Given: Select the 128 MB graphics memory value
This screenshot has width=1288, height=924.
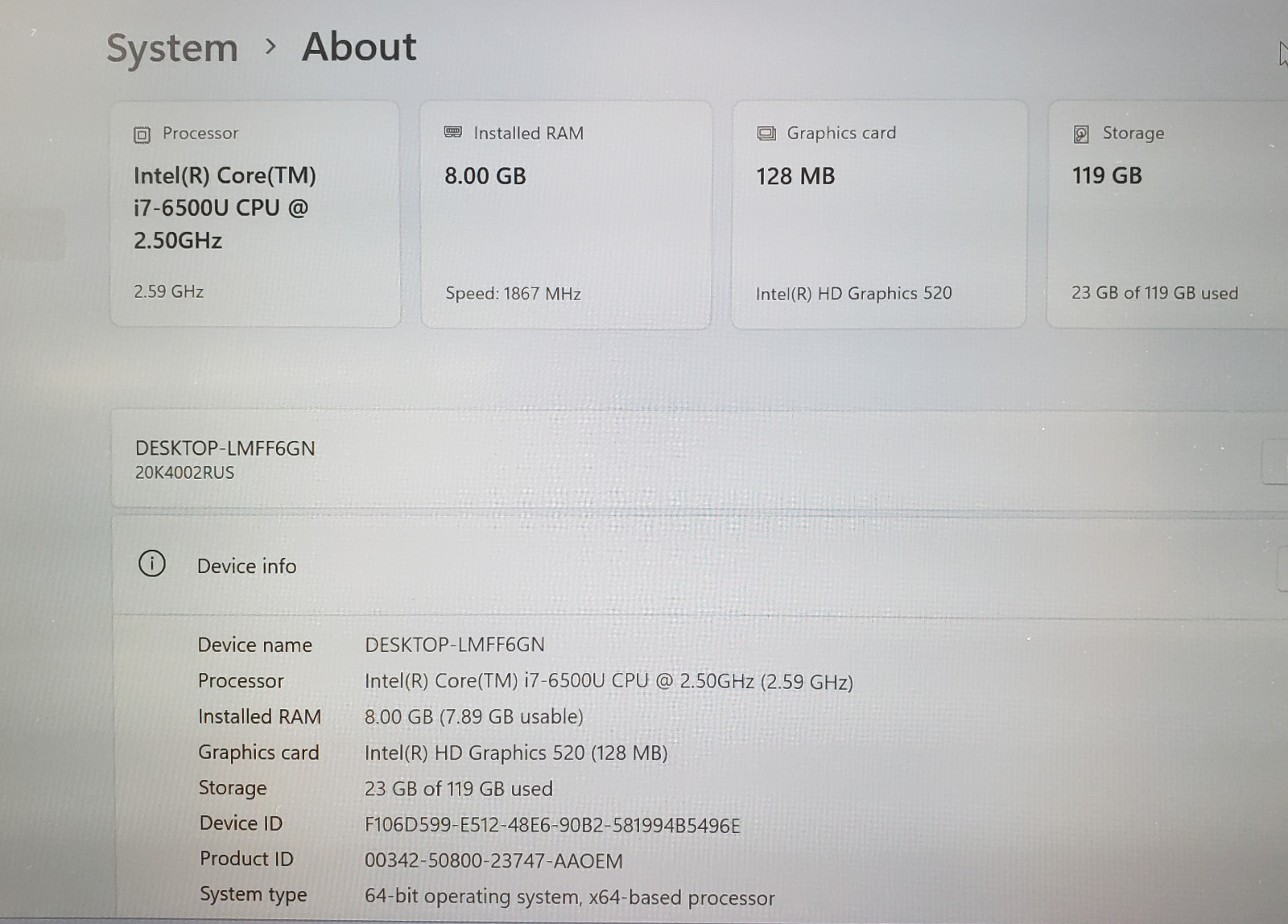Looking at the screenshot, I should tap(795, 176).
